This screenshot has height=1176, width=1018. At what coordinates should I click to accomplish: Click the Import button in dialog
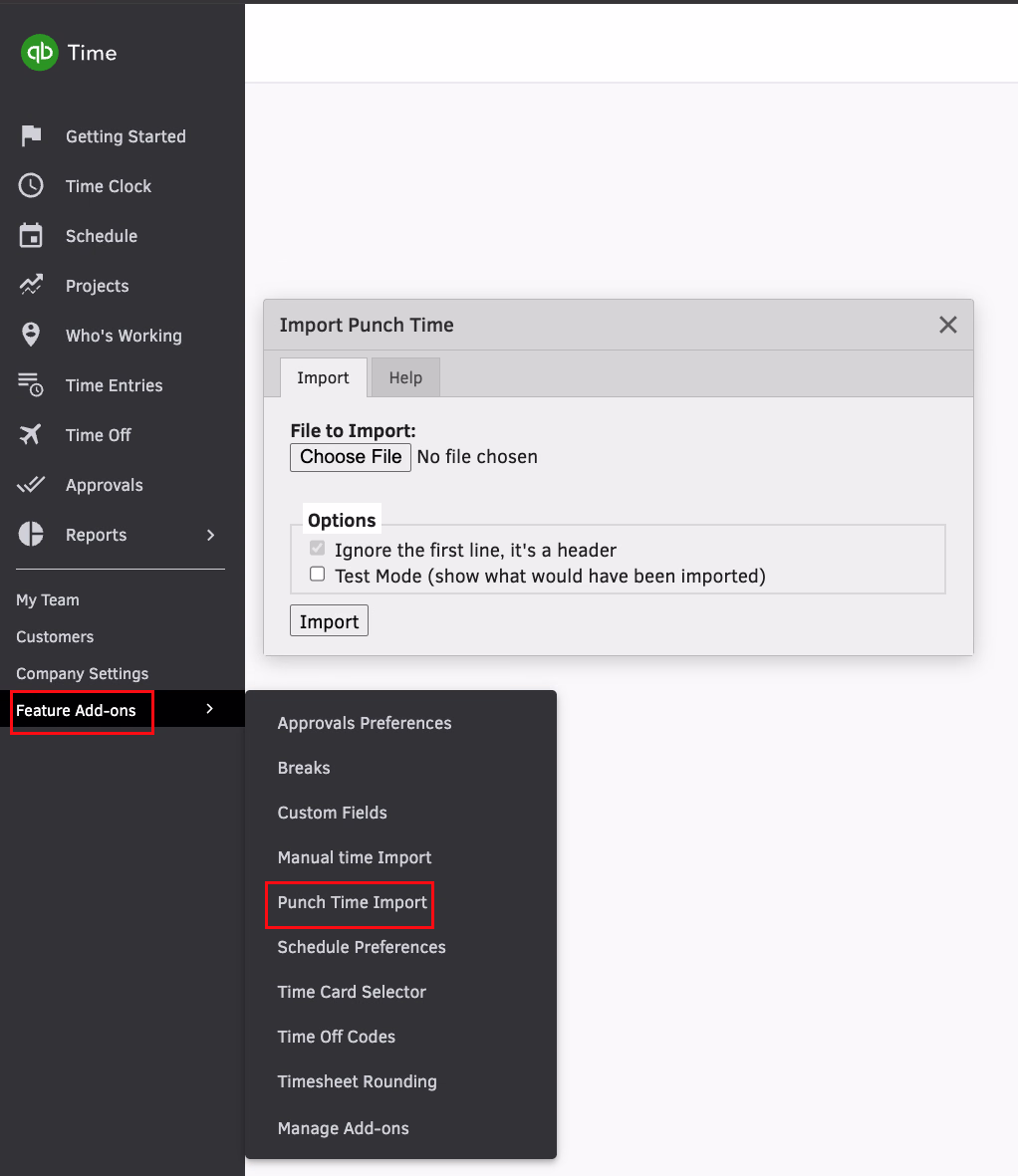click(x=330, y=621)
